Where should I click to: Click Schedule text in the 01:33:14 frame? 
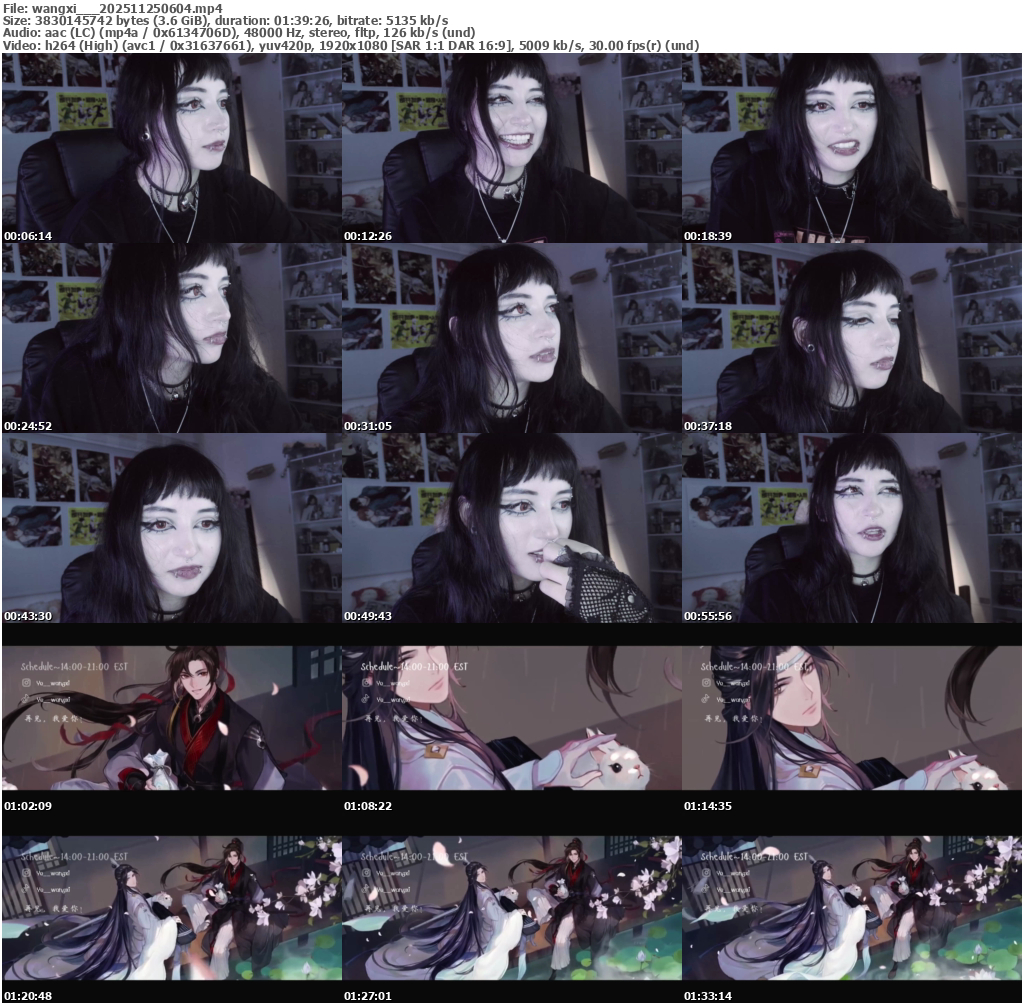(754, 856)
